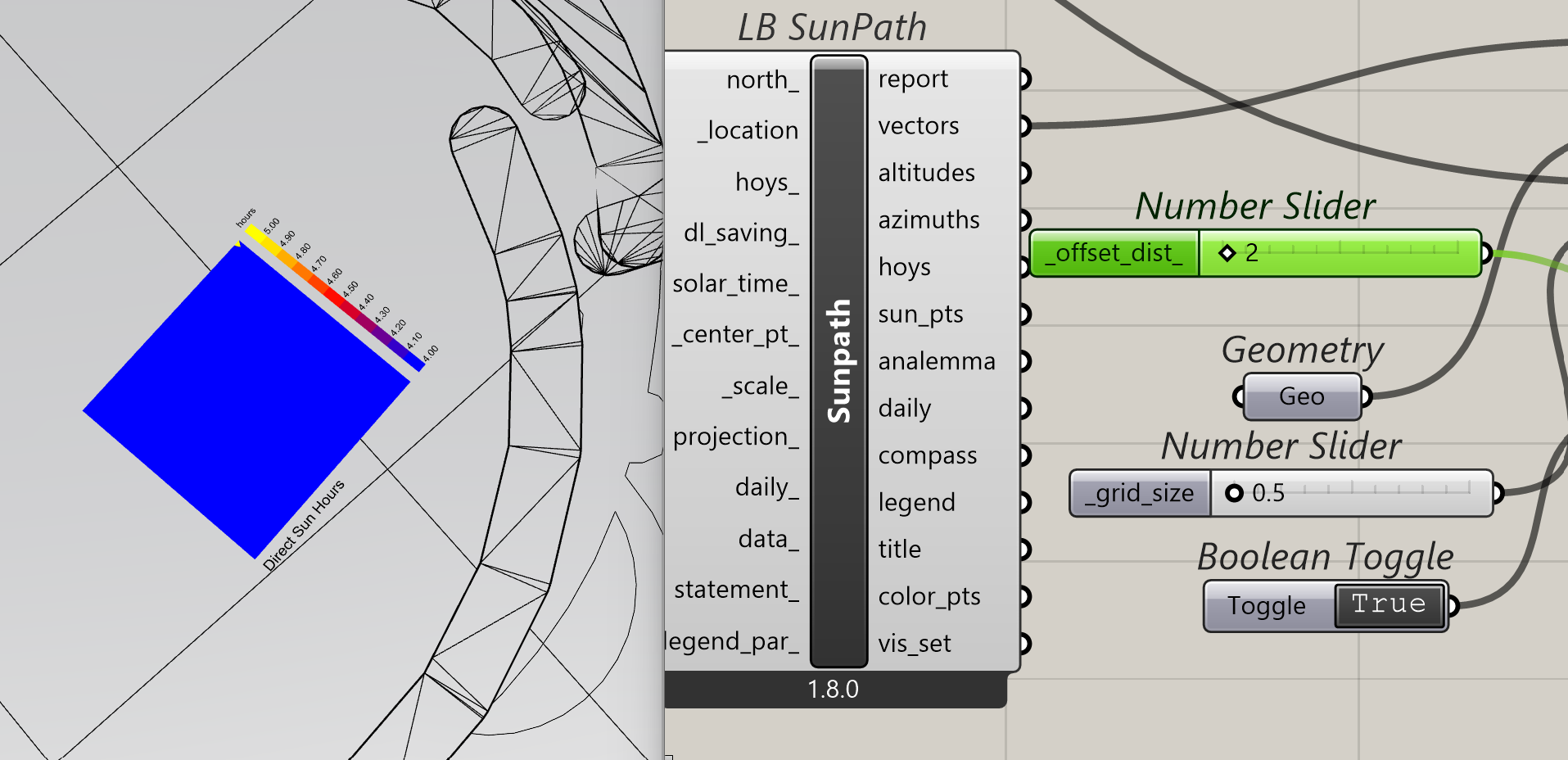The image size is (1568, 760).
Task: Click the _offset_dist_ slider output grip
Action: coord(1486,254)
